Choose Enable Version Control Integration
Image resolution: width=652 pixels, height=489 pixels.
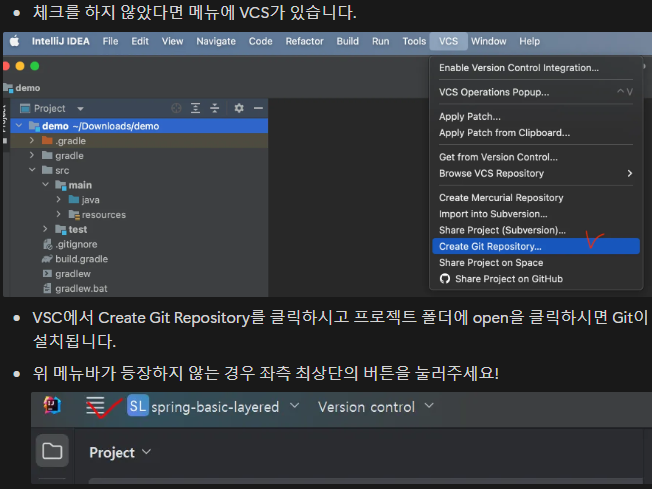[x=536, y=68]
